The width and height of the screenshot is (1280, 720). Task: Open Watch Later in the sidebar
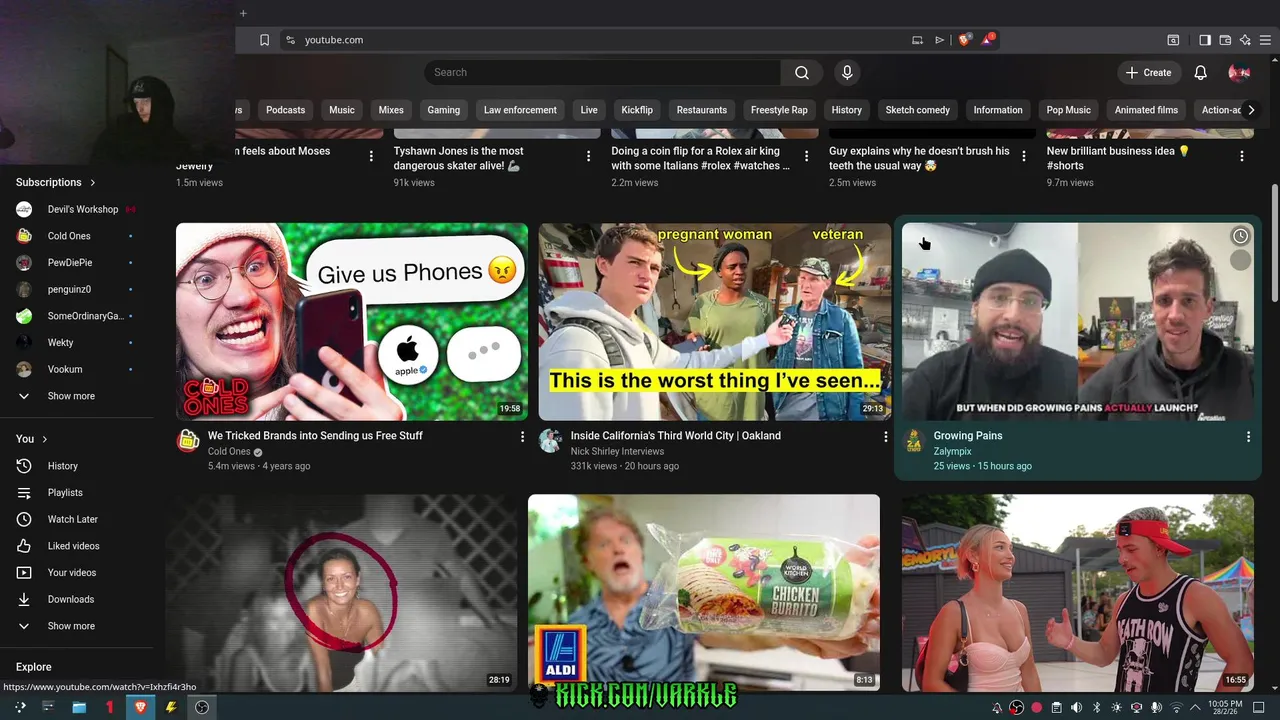[x=72, y=519]
